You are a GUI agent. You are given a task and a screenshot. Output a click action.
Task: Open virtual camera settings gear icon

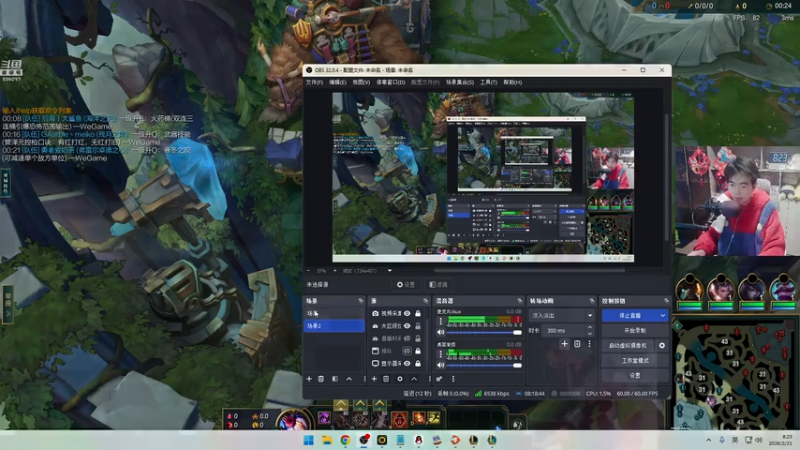tap(662, 345)
